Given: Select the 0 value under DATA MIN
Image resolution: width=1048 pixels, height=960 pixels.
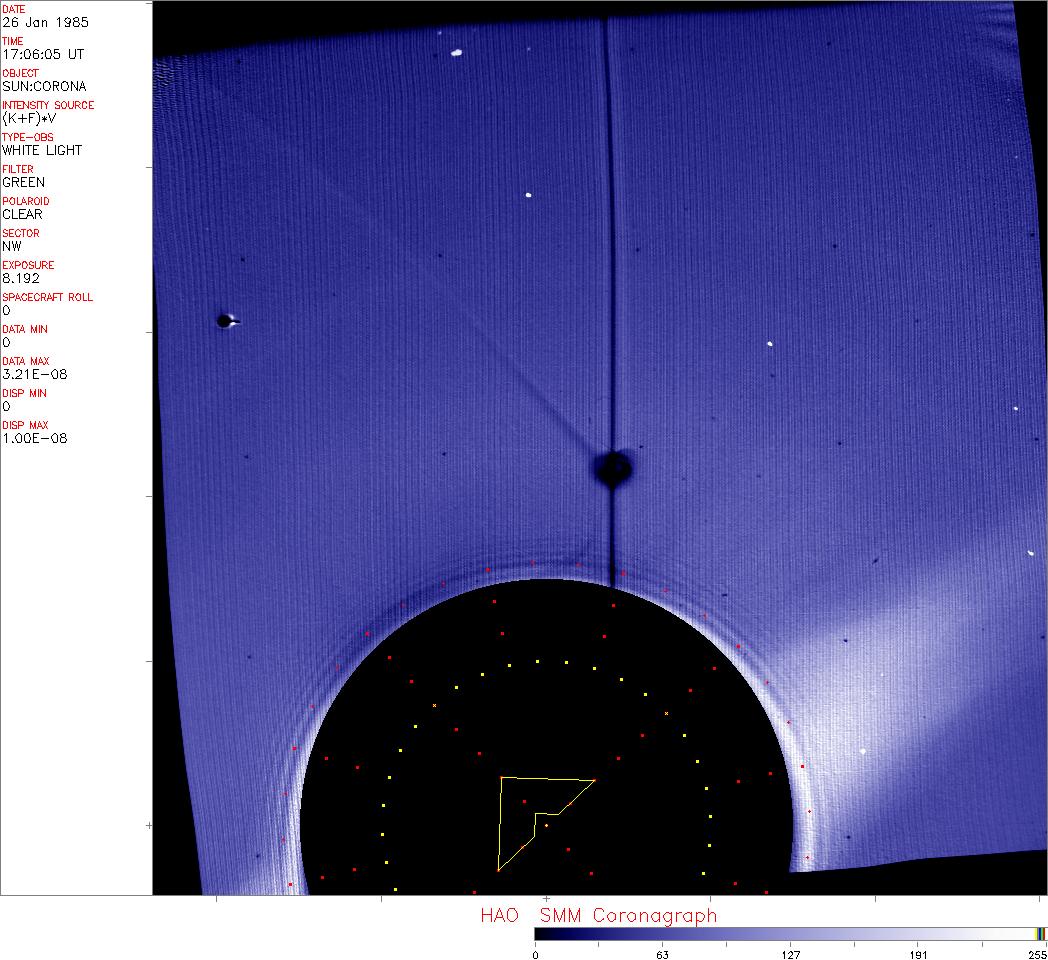Looking at the screenshot, I should pos(6,343).
